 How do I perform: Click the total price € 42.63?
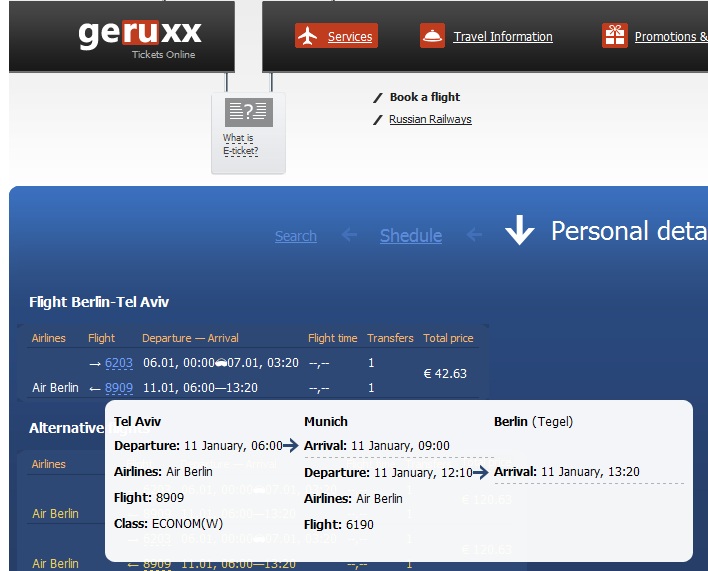click(x=445, y=374)
